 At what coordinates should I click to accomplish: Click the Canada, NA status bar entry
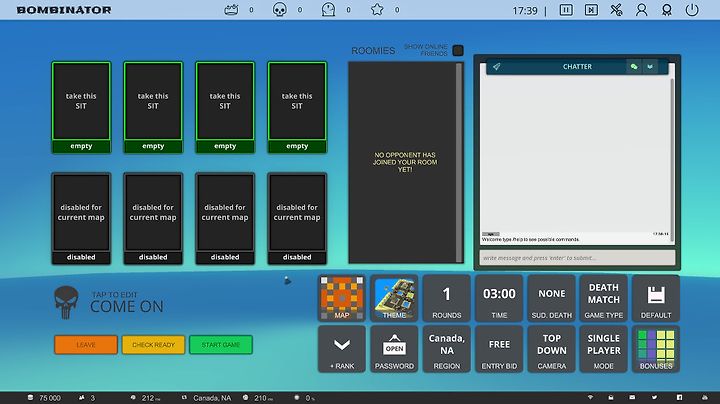(206, 398)
